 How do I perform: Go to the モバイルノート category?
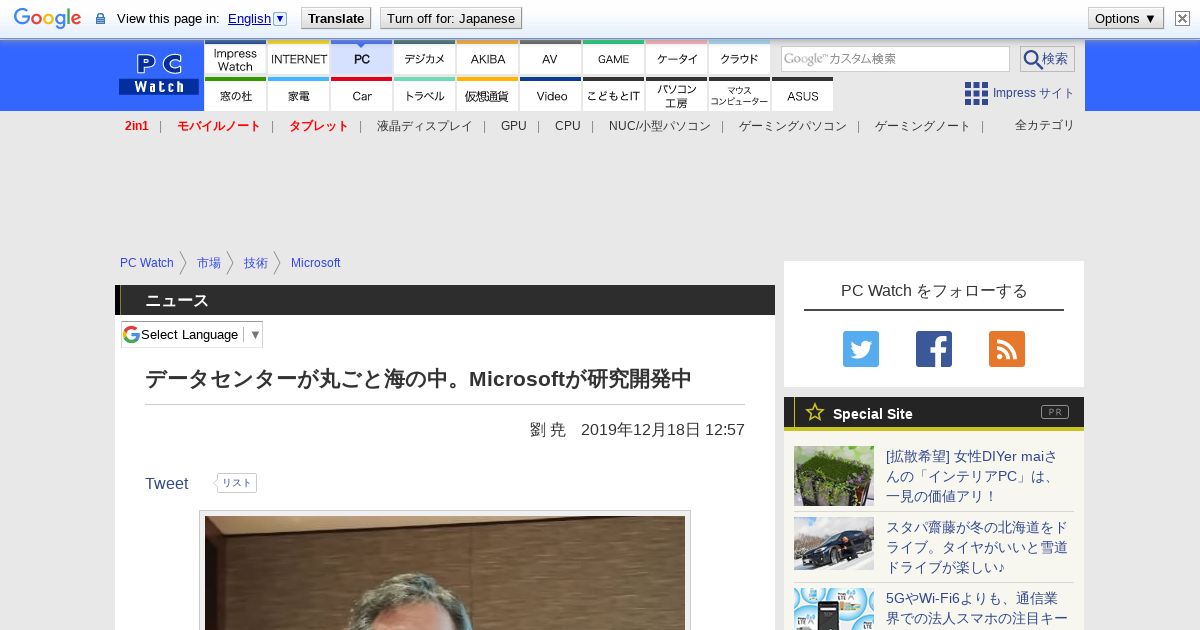click(x=218, y=126)
